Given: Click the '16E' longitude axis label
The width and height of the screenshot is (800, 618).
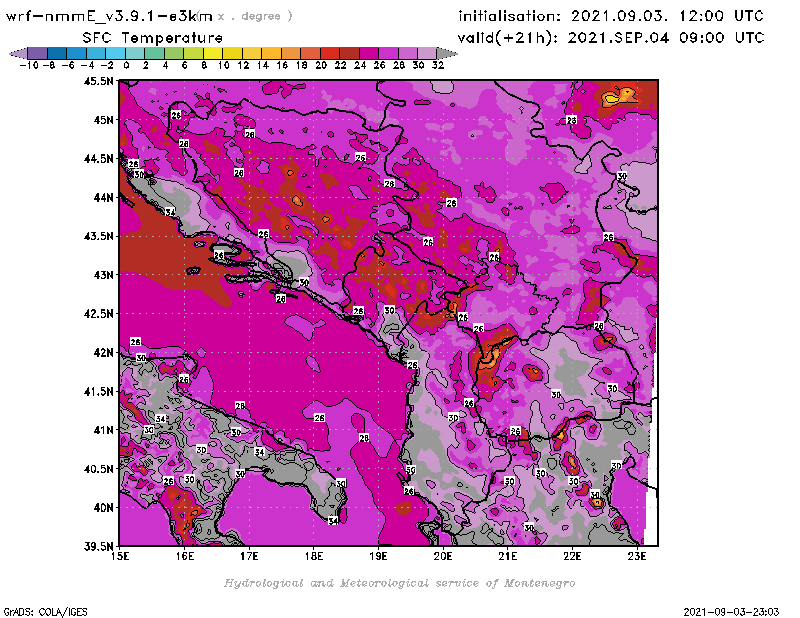Looking at the screenshot, I should 185,556.
